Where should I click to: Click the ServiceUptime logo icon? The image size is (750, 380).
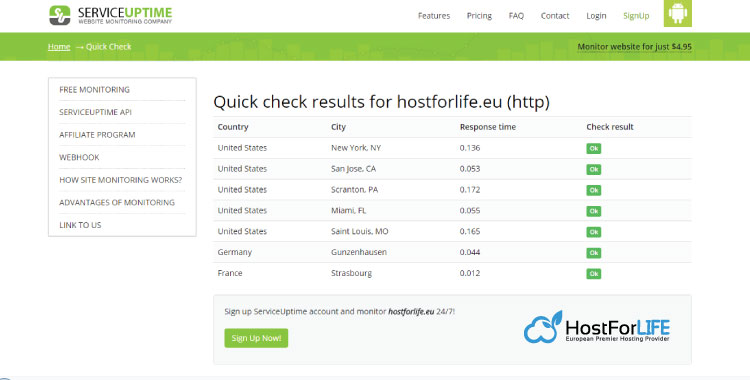click(60, 15)
